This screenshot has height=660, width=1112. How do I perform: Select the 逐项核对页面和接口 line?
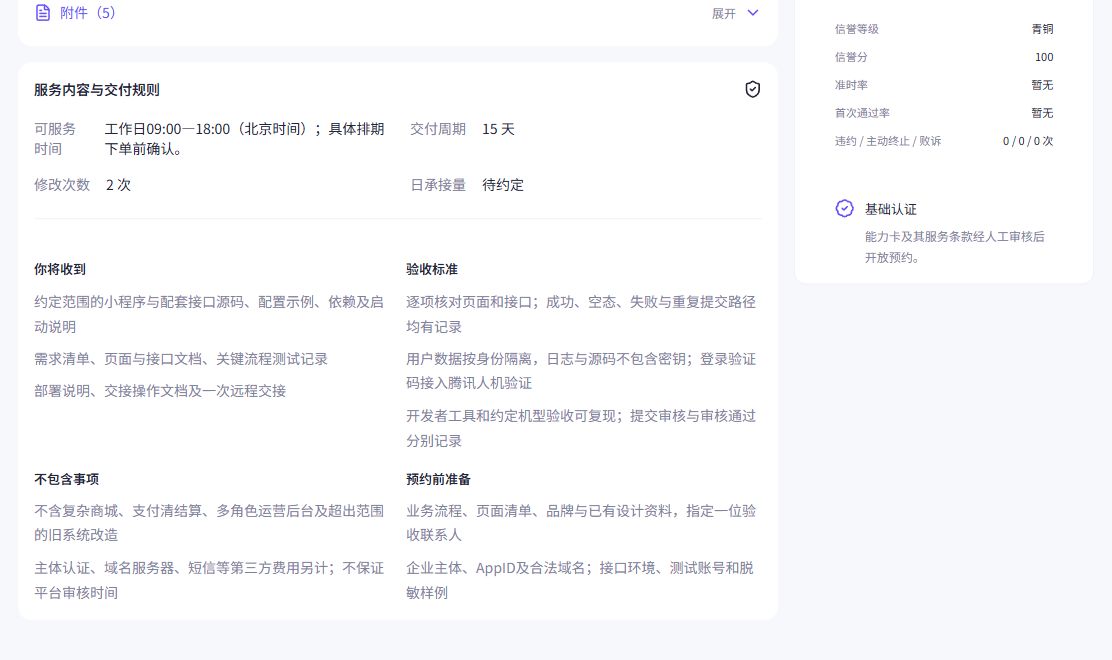581,314
